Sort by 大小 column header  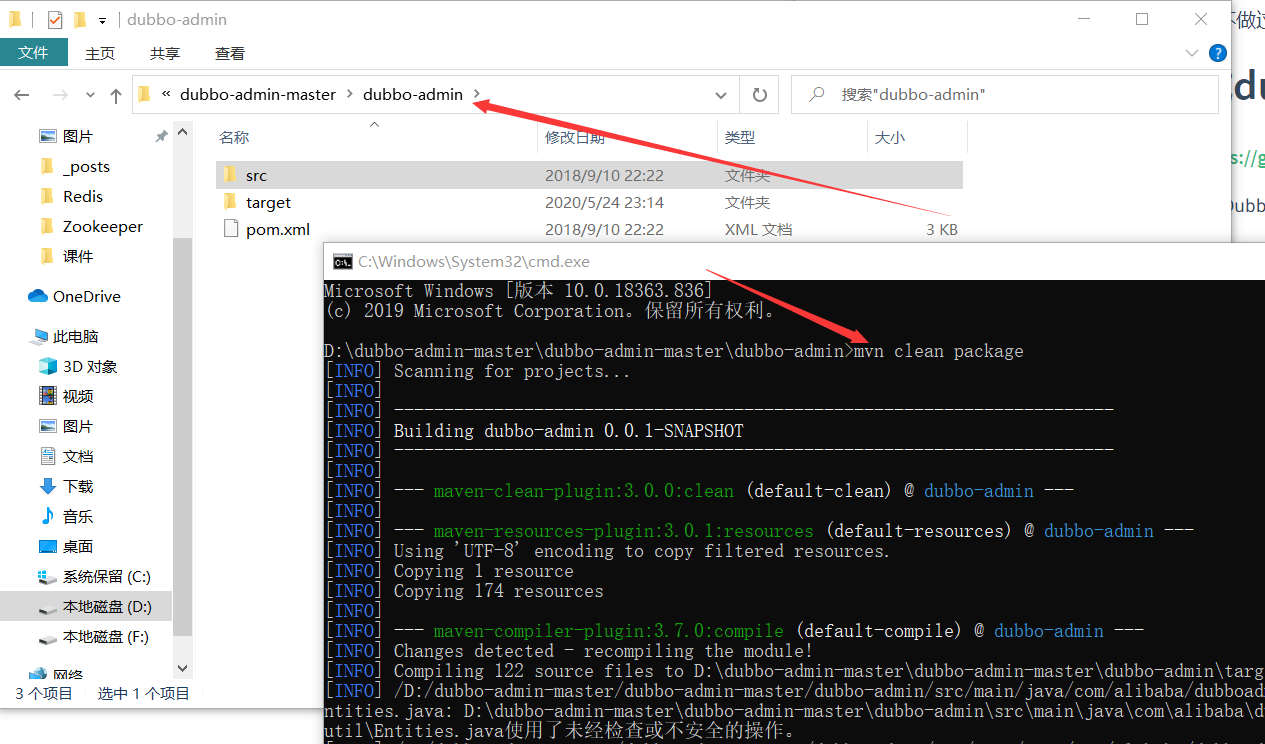(890, 138)
